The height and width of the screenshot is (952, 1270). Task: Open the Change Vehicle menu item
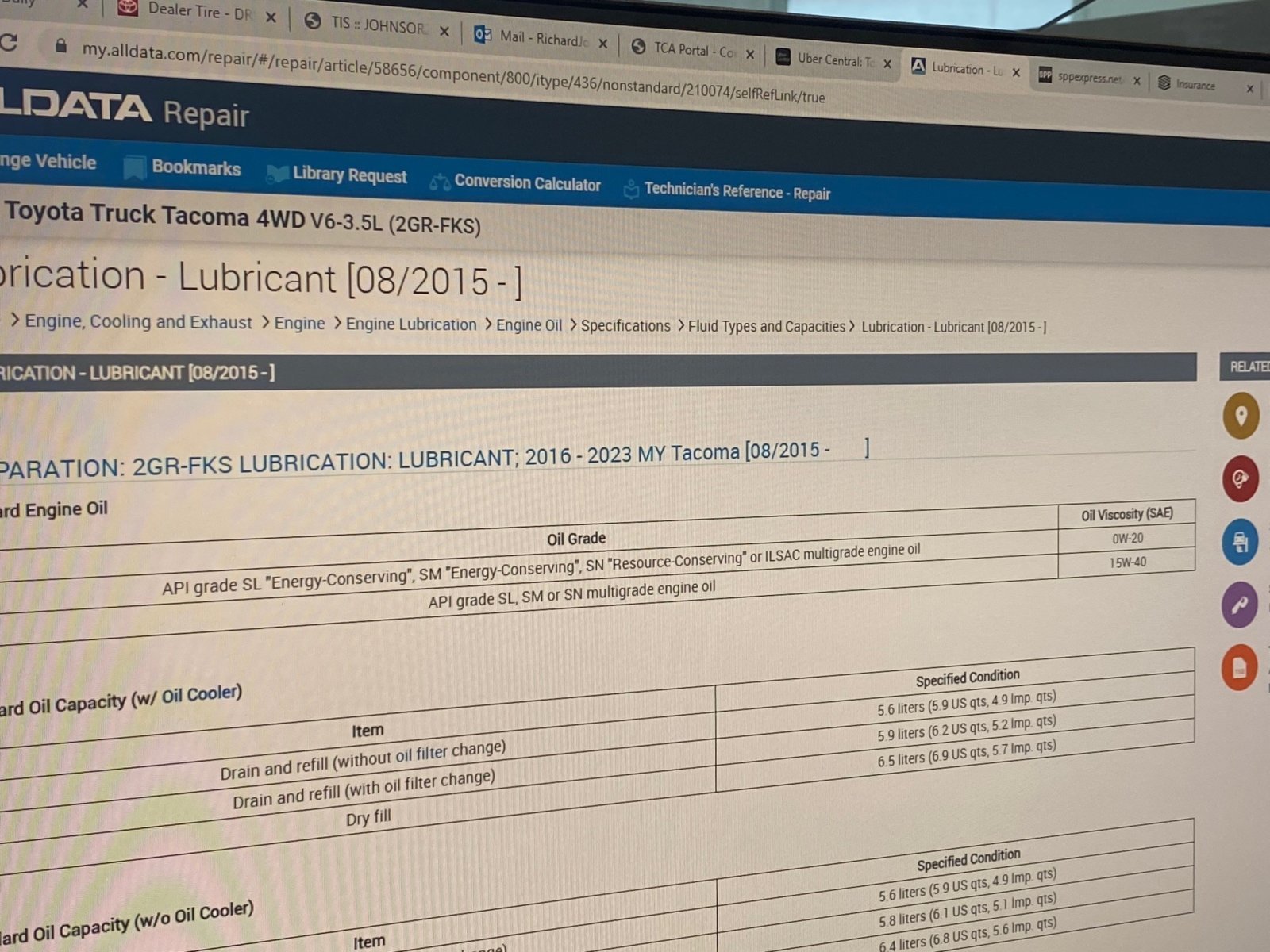click(48, 161)
